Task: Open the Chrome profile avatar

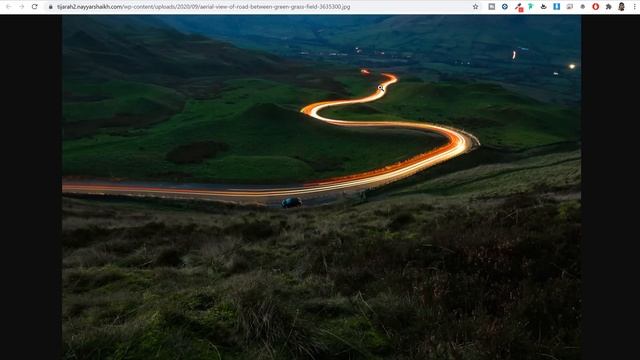Action: click(x=621, y=7)
